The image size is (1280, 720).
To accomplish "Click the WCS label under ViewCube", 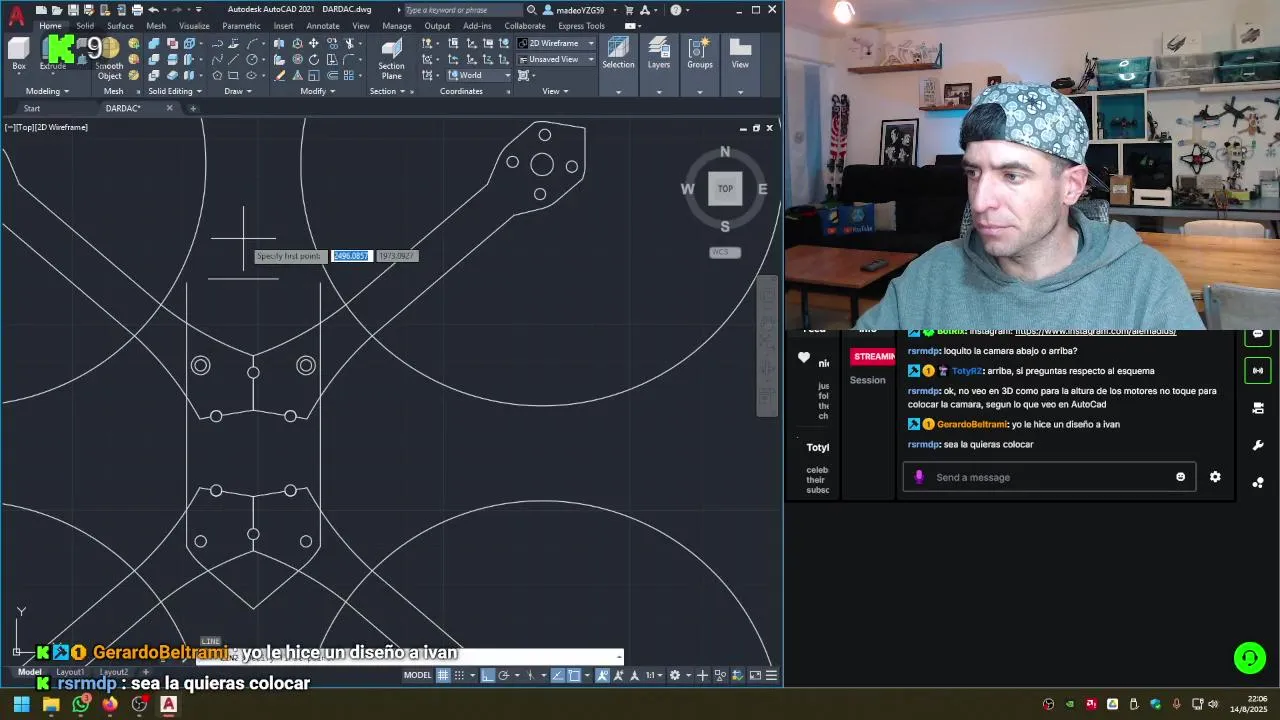I will point(725,252).
